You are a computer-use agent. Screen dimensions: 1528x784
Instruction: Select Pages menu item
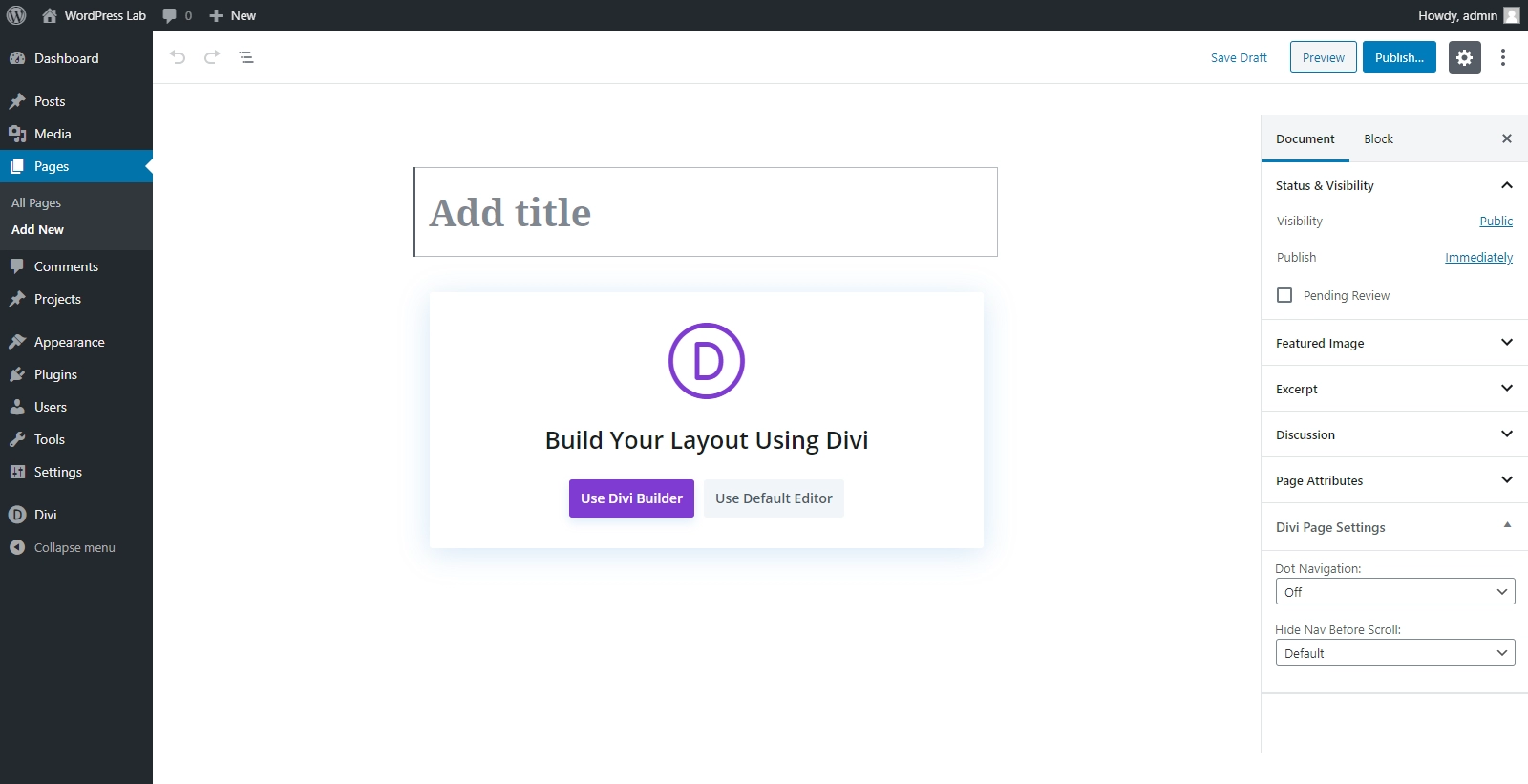76,166
